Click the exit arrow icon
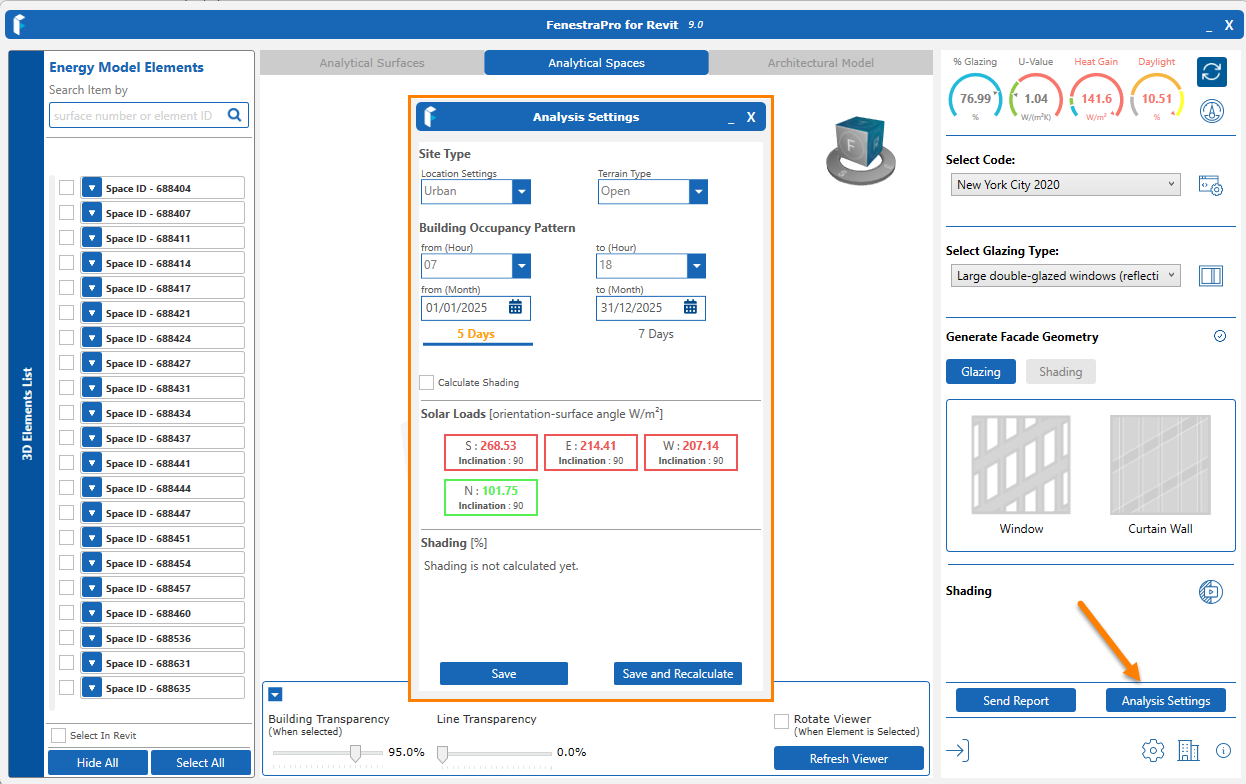Viewport: 1246px width, 784px height. pos(958,750)
